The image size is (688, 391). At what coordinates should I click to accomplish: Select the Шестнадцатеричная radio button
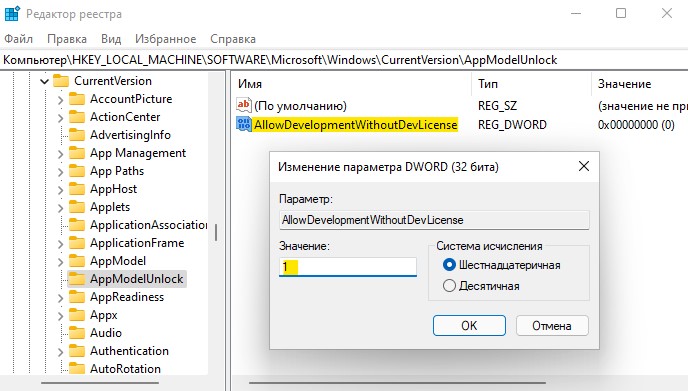click(x=449, y=265)
